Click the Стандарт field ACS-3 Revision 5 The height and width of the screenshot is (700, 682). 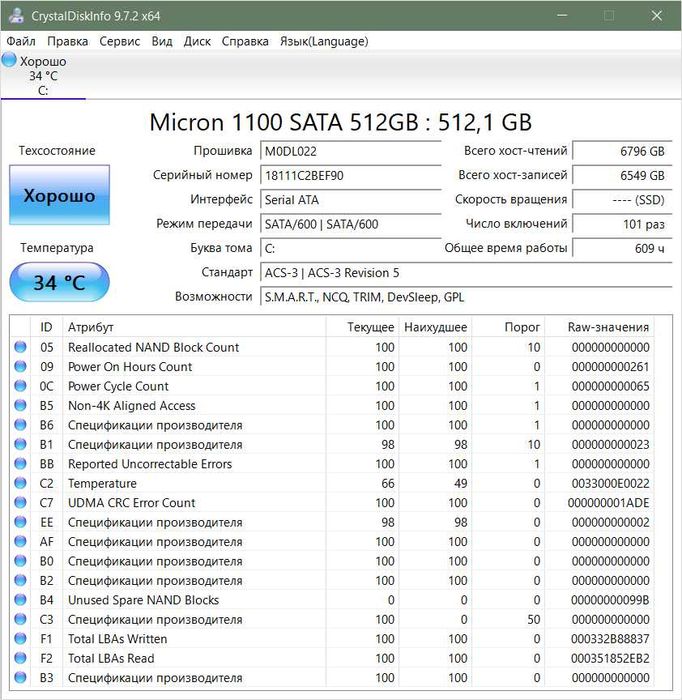(x=466, y=273)
